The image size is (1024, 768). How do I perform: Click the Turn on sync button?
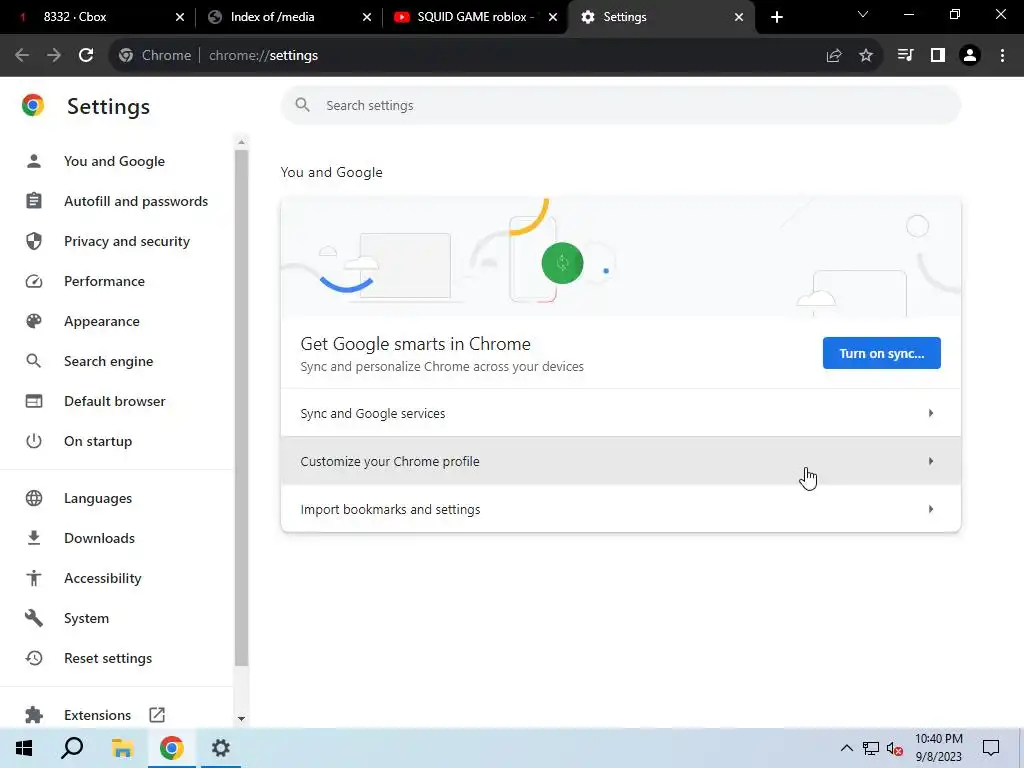tap(882, 353)
